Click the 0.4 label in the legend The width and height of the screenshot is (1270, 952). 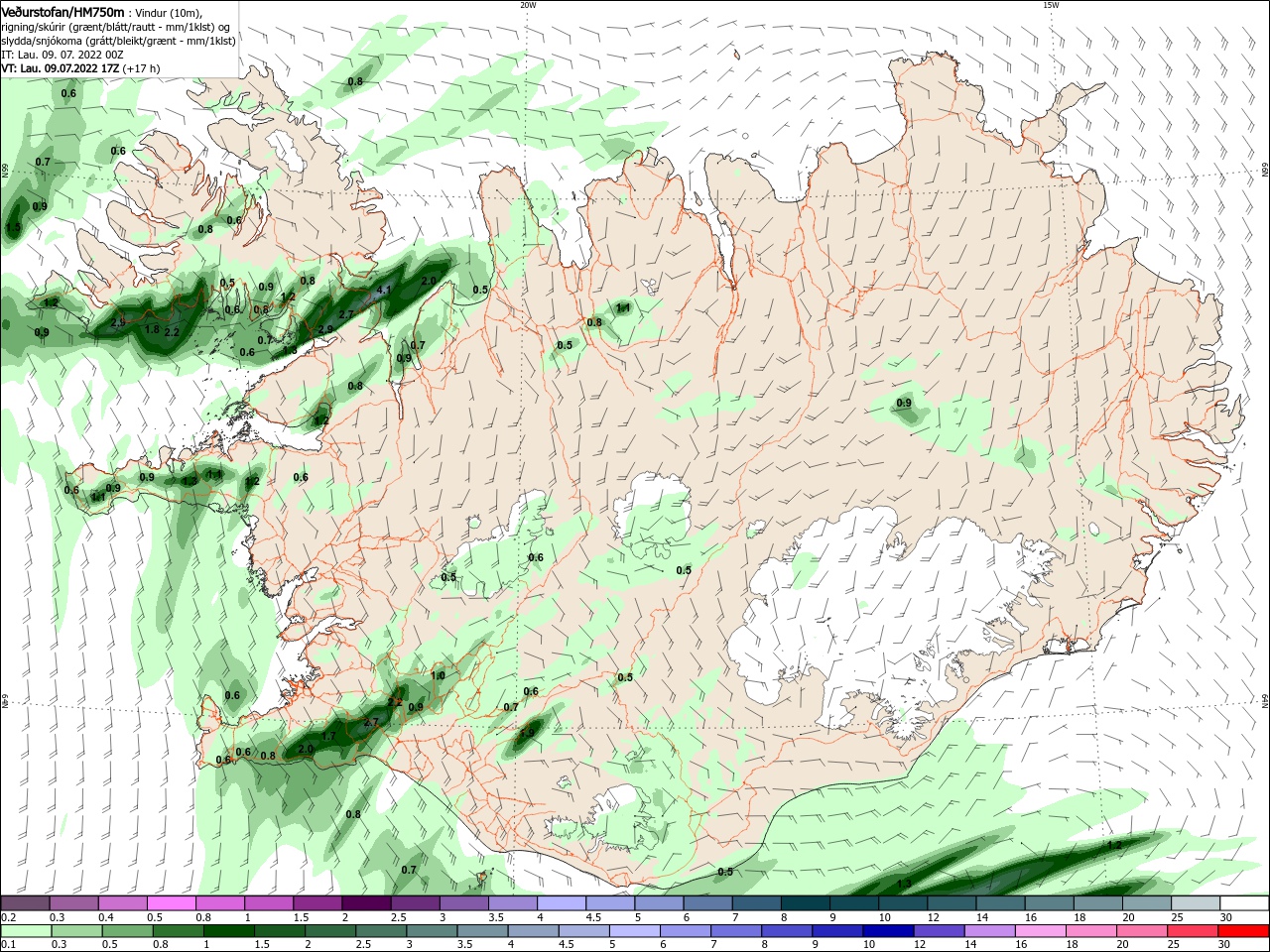(x=106, y=917)
